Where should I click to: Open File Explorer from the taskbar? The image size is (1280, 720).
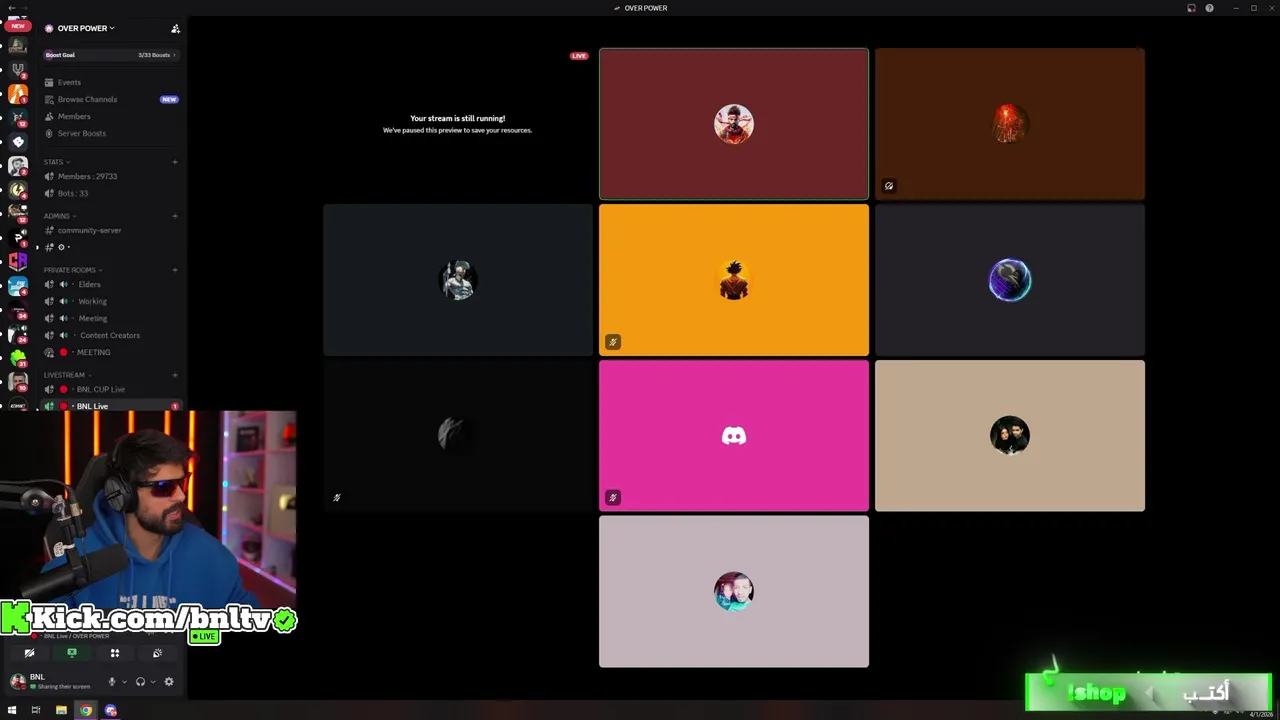click(x=61, y=711)
